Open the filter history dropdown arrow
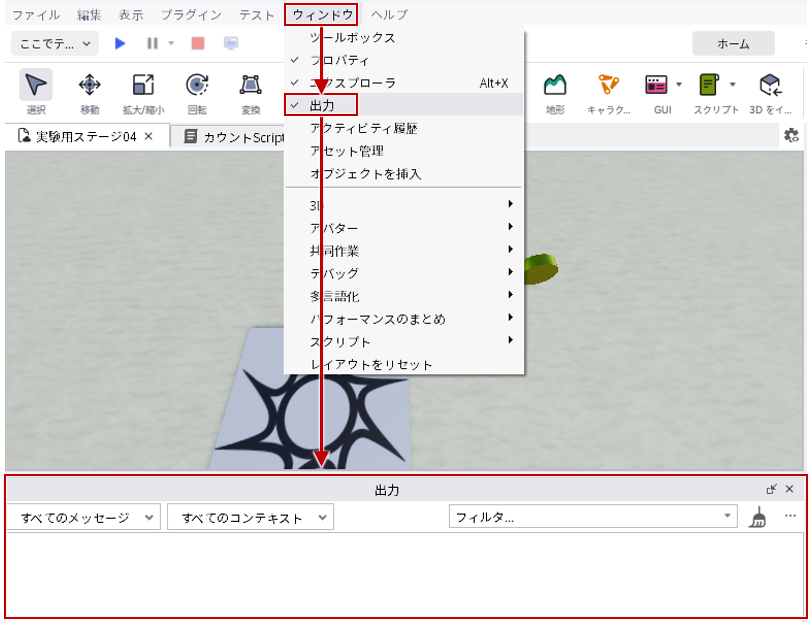 (727, 516)
